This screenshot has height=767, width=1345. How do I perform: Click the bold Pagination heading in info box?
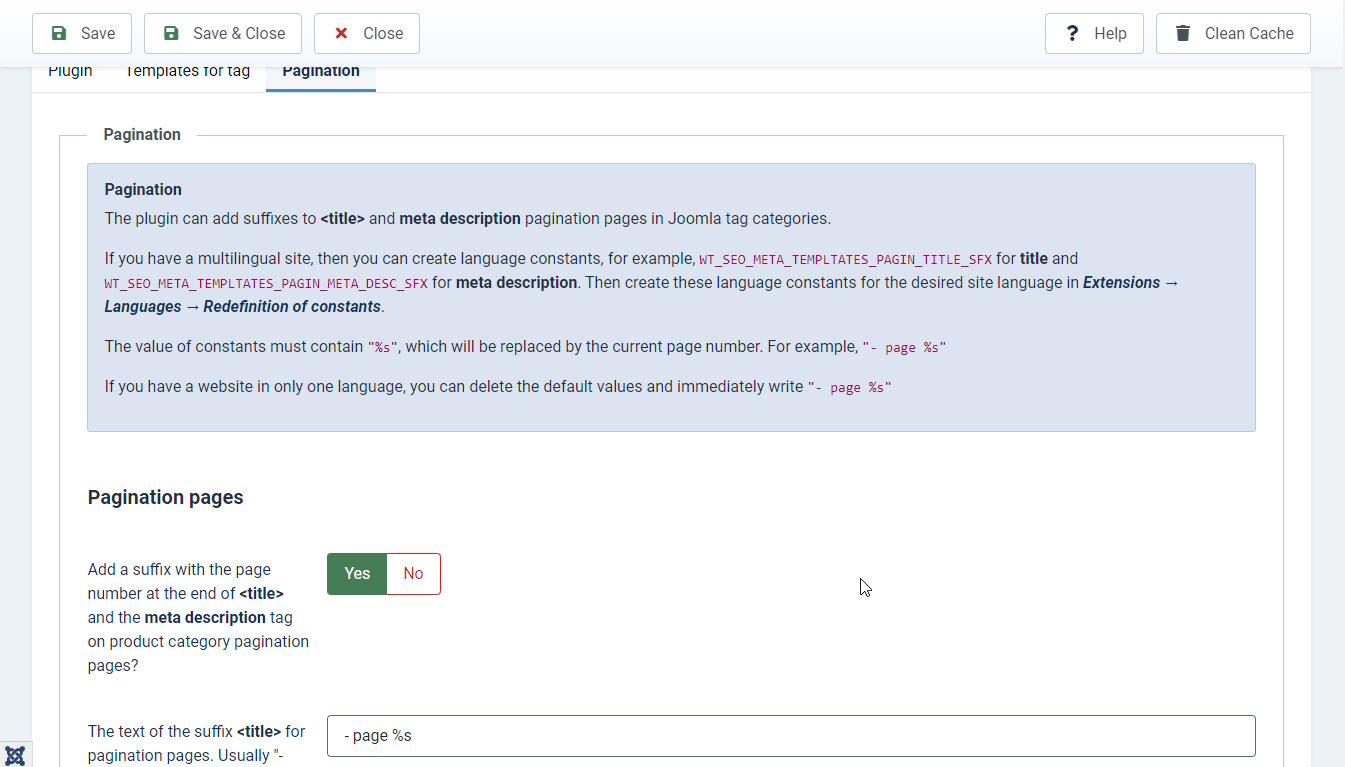click(143, 190)
